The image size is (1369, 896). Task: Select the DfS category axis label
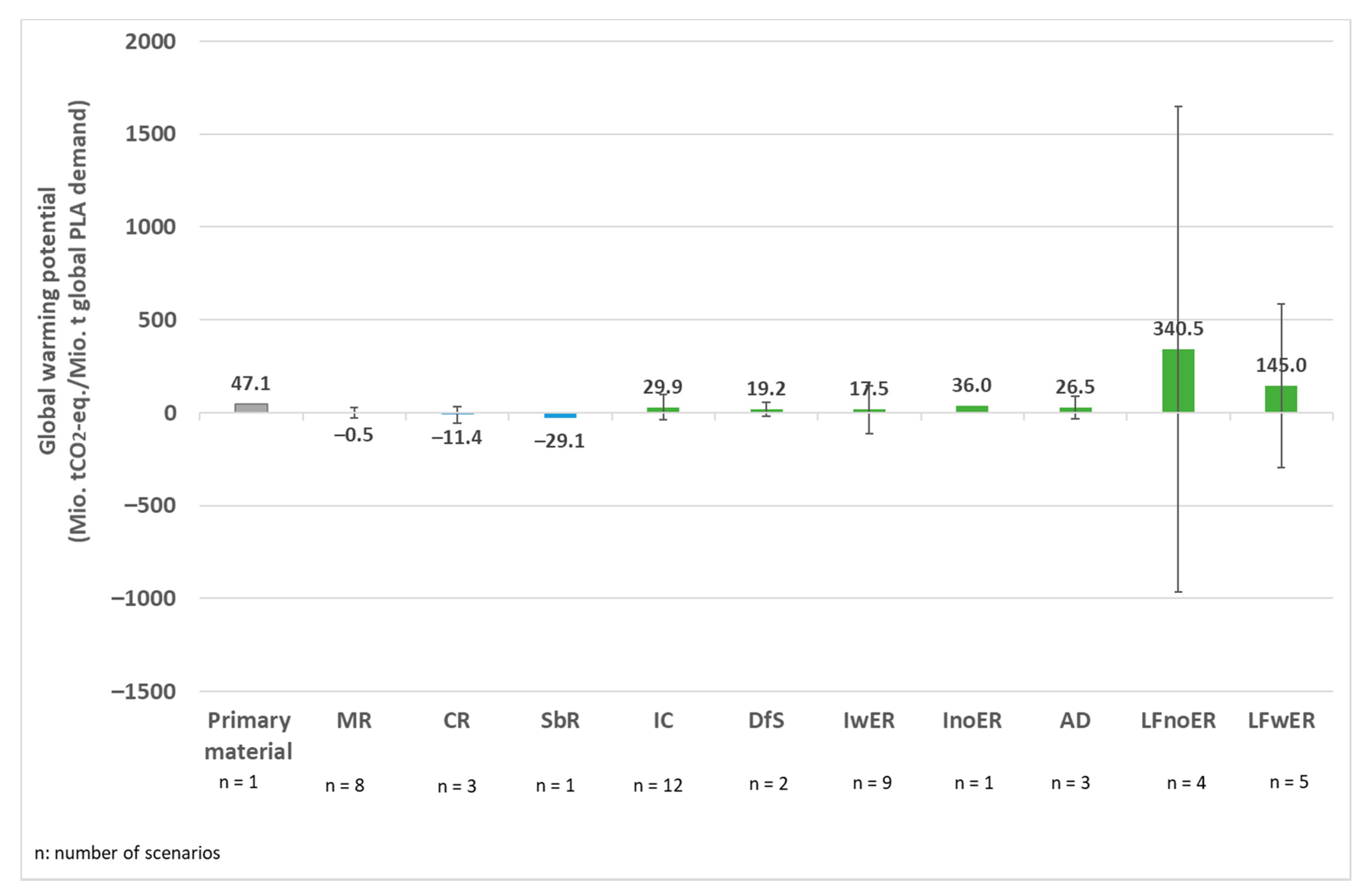(766, 720)
